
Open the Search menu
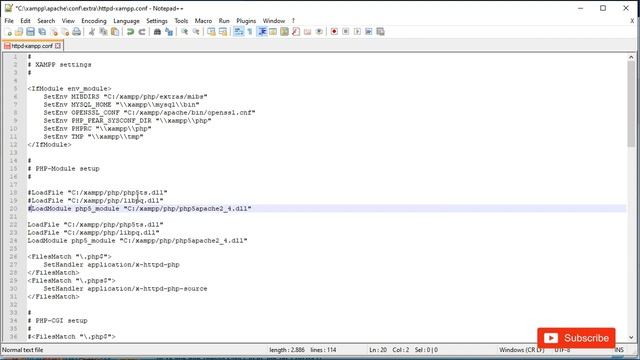[x=46, y=21]
